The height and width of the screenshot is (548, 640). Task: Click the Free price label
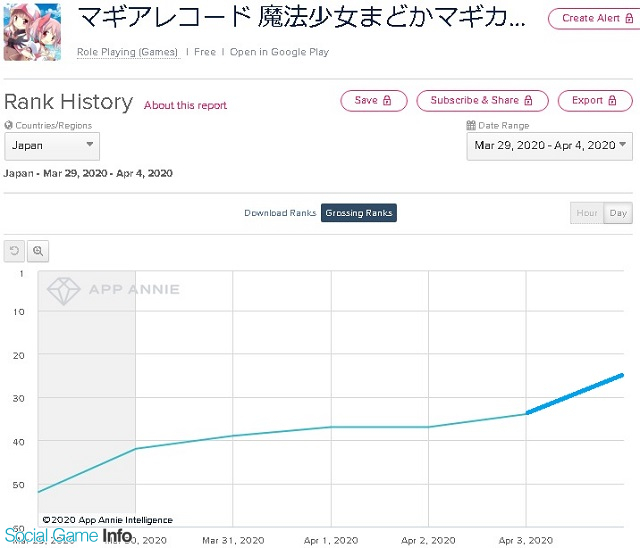coord(205,52)
